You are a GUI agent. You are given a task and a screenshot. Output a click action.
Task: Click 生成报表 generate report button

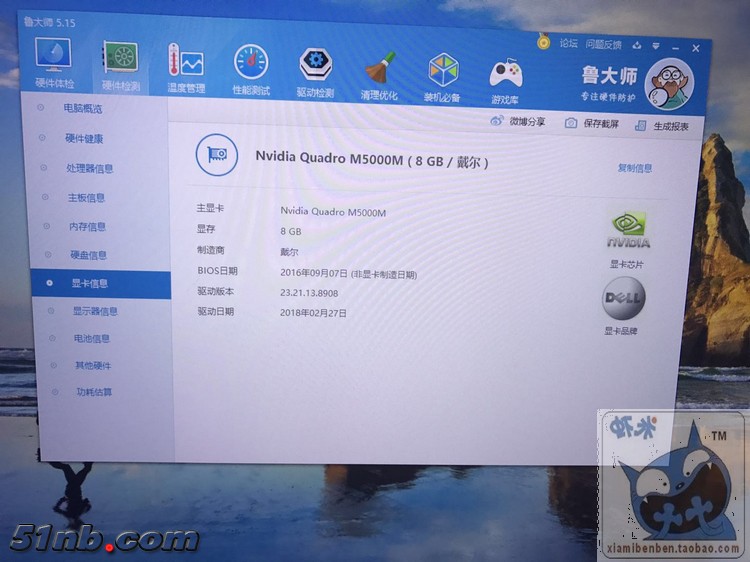(x=662, y=126)
